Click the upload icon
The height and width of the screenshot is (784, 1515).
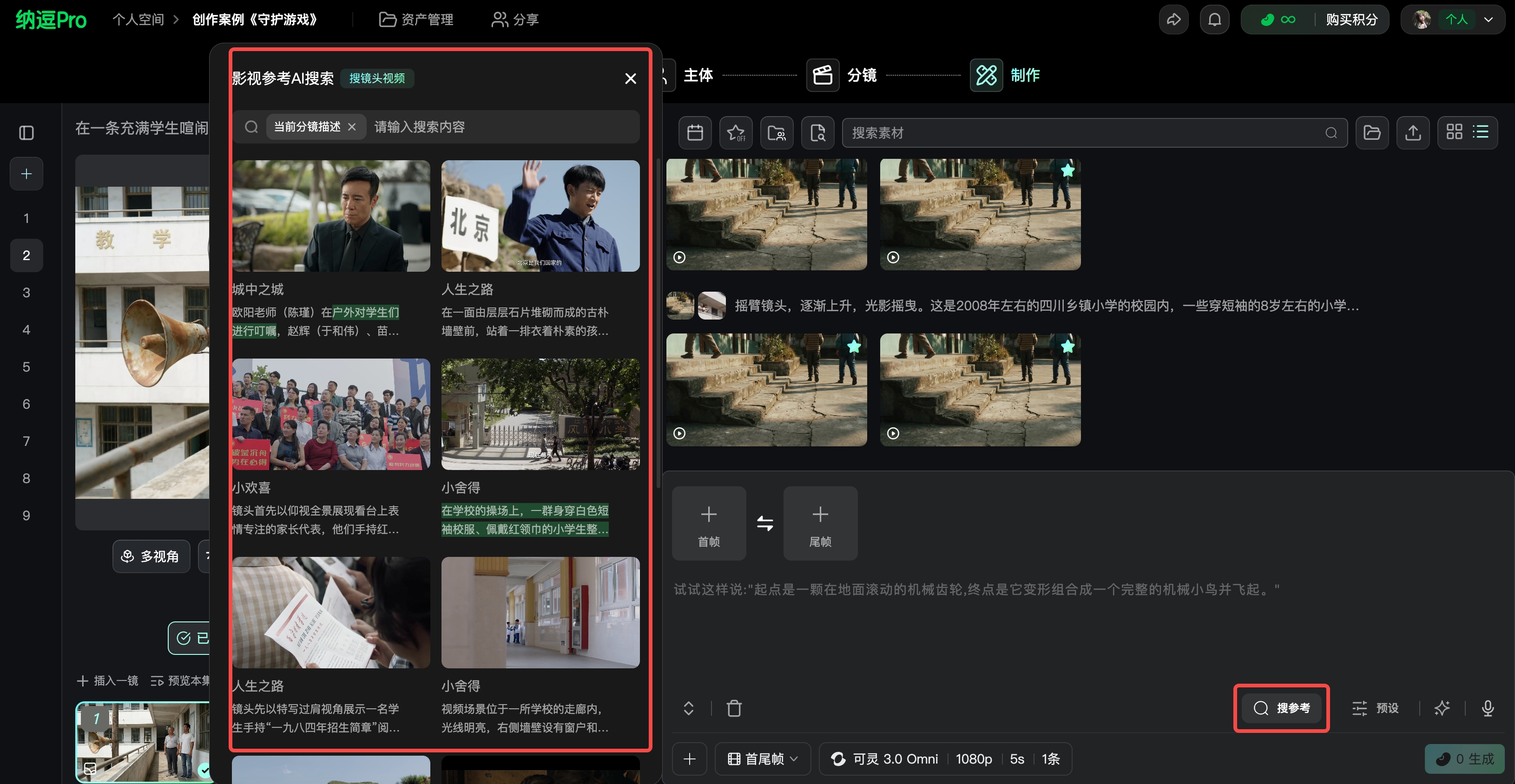1413,132
